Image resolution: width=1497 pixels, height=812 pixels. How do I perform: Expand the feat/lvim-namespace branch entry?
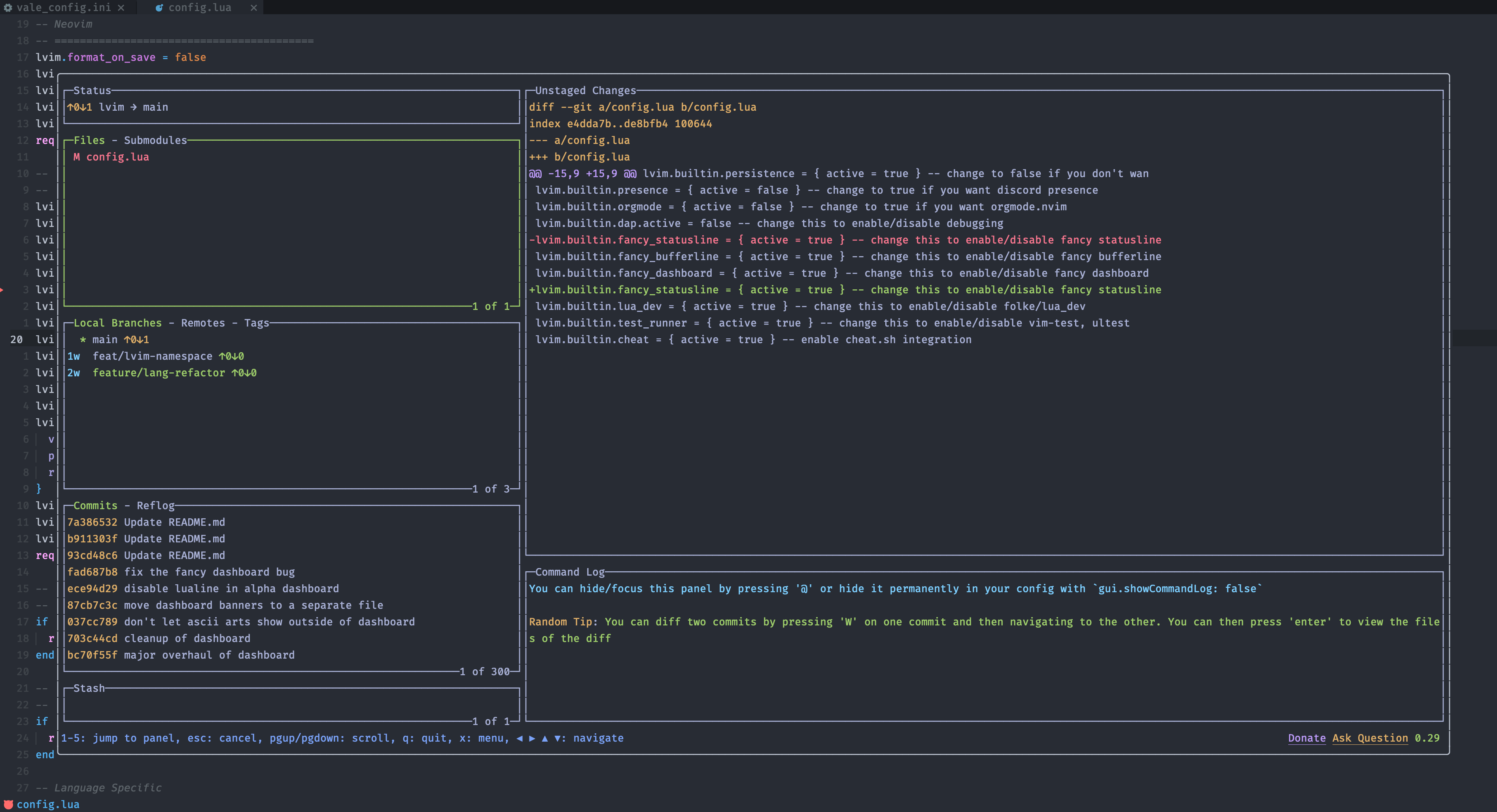pos(155,356)
